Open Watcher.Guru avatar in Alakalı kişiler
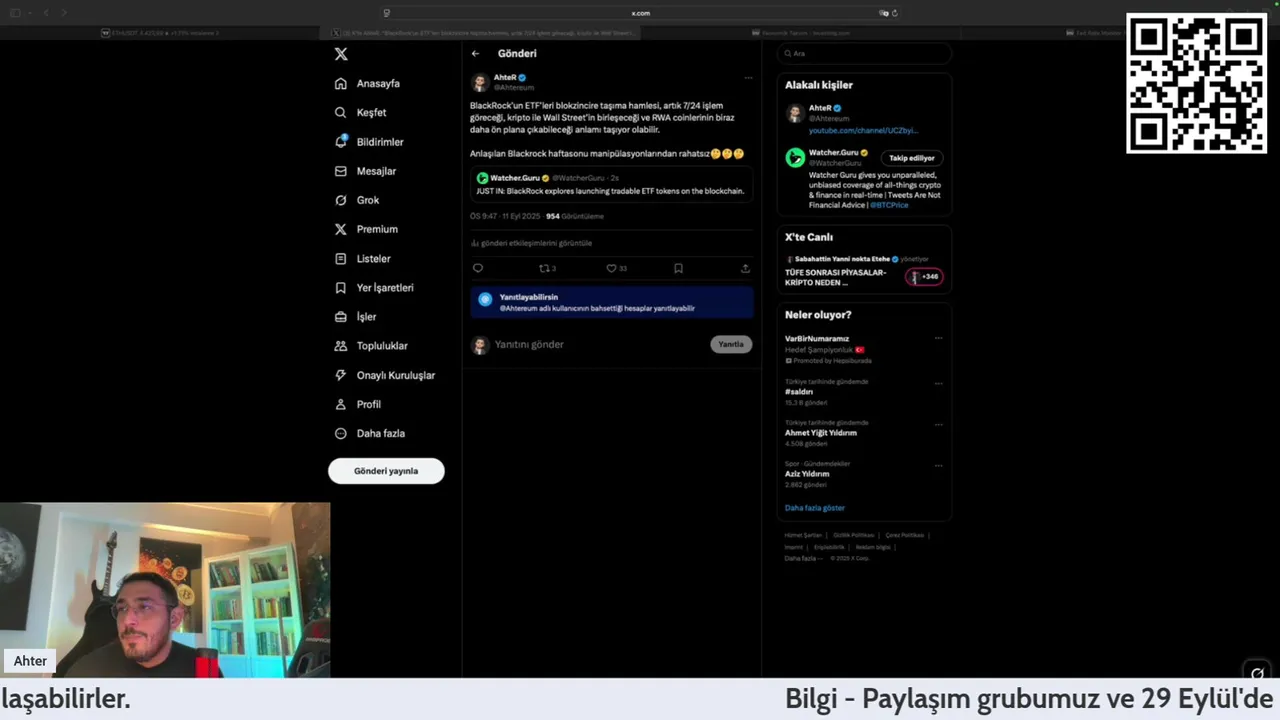This screenshot has width=1280, height=720. click(x=795, y=157)
